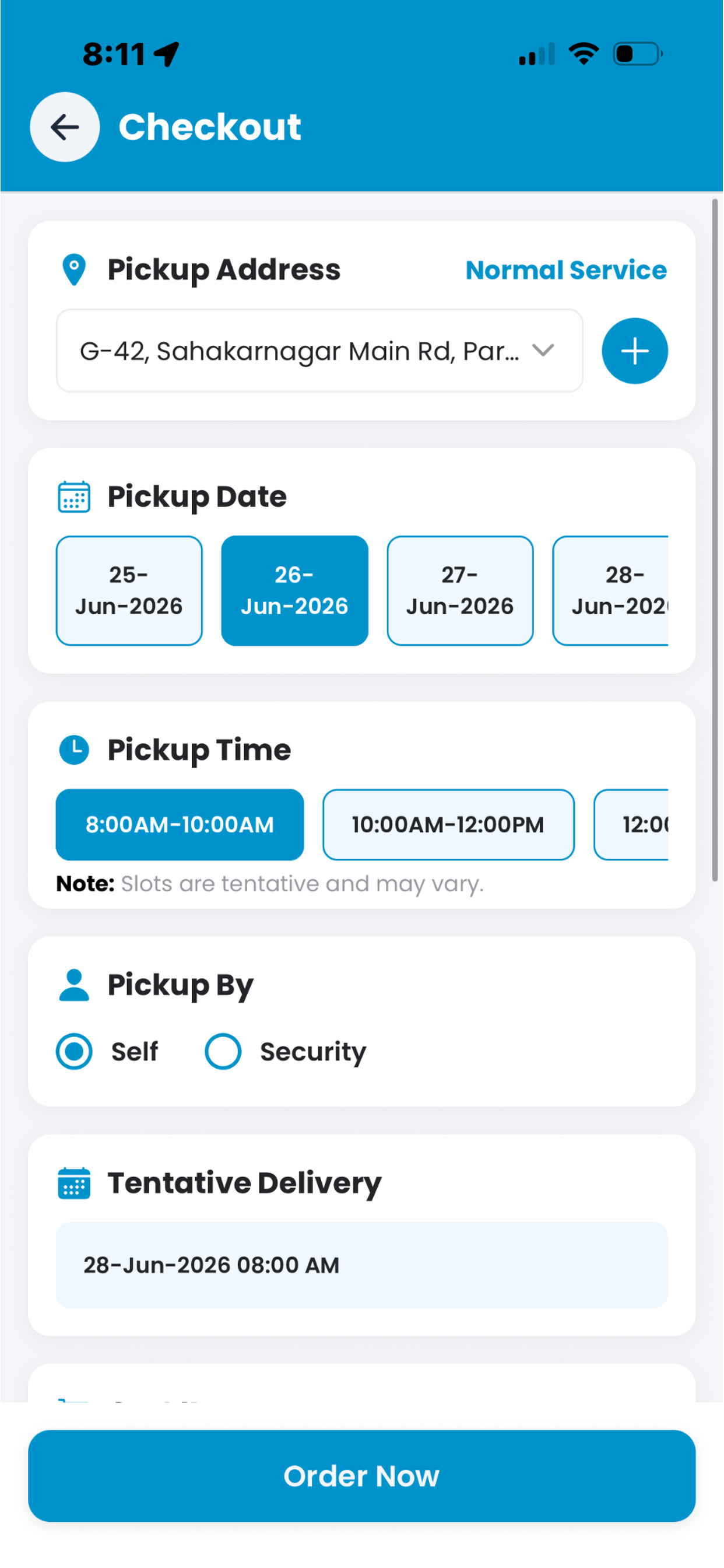Image resolution: width=724 pixels, height=1568 pixels.
Task: Select Self pickup radio button
Action: click(74, 1051)
